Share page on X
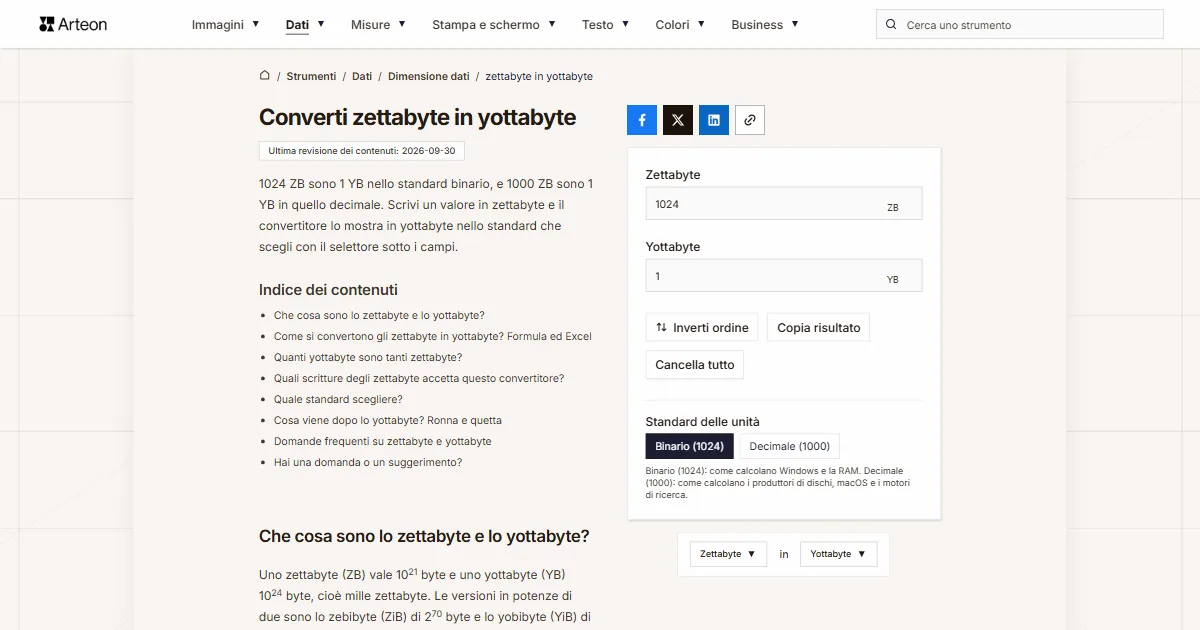This screenshot has width=1200, height=630. [x=678, y=120]
